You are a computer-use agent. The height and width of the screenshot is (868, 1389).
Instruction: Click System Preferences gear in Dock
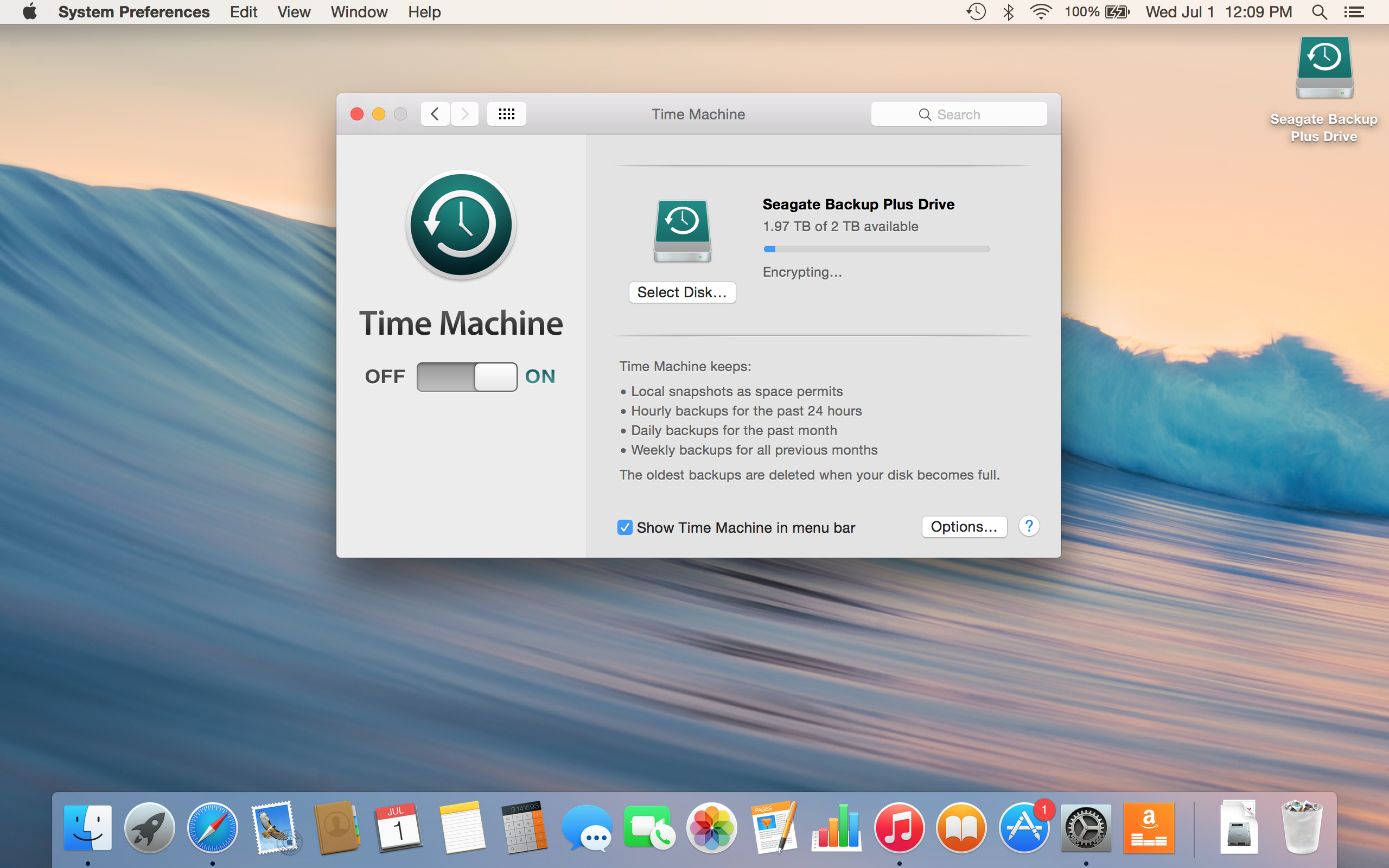1086,828
